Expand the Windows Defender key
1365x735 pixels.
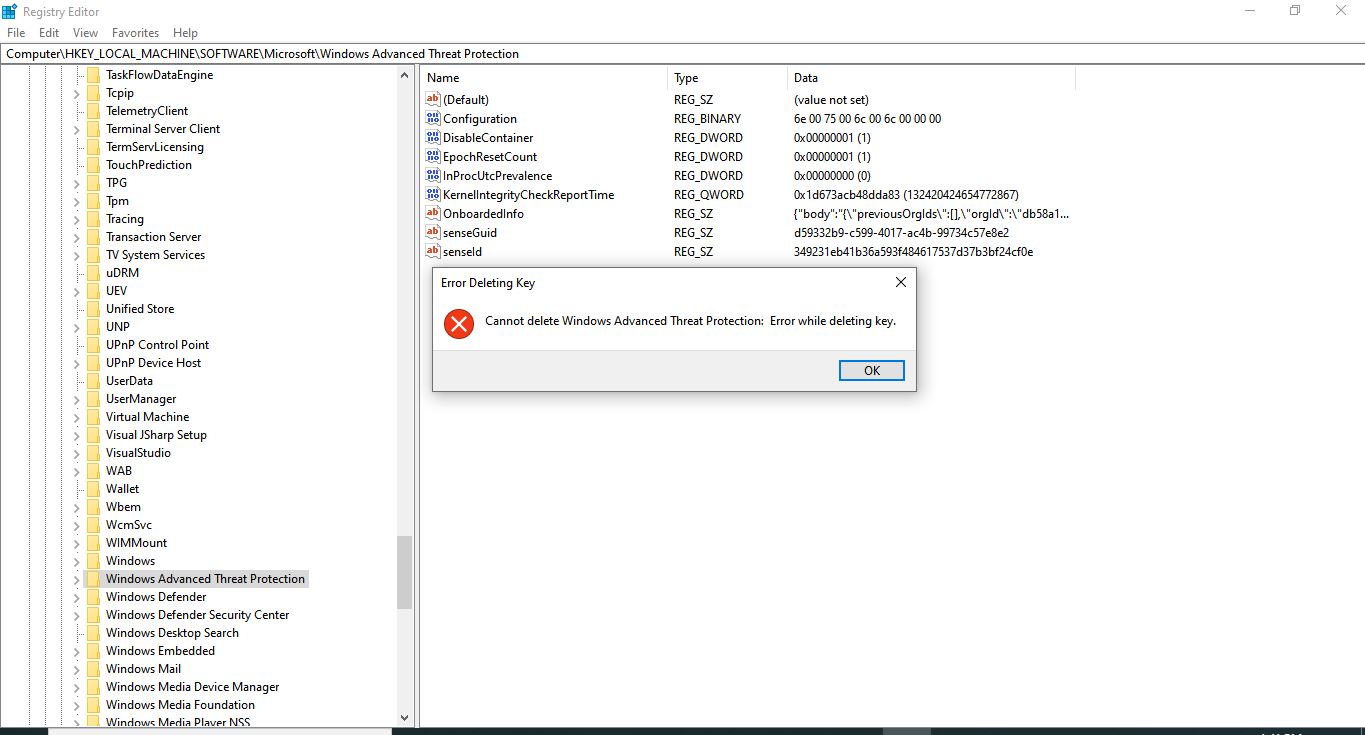coord(78,596)
